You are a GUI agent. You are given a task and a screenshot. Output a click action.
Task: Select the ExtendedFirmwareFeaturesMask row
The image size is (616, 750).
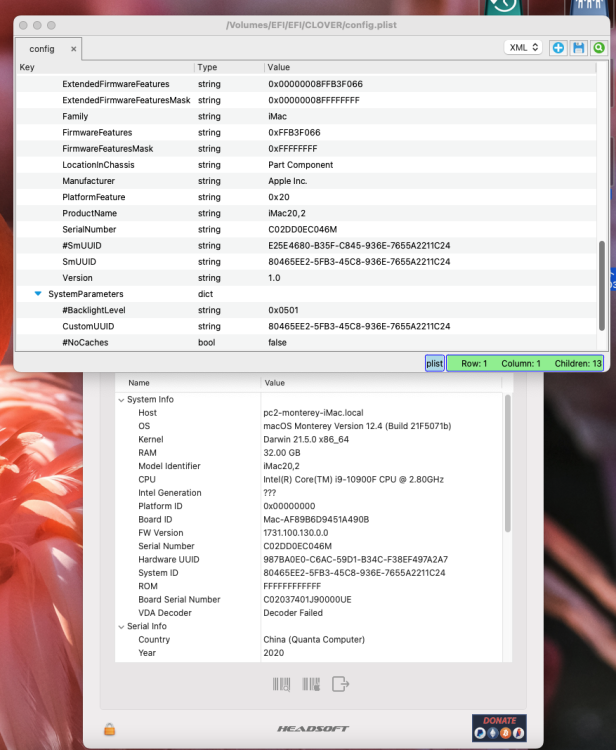pyautogui.click(x=306, y=100)
